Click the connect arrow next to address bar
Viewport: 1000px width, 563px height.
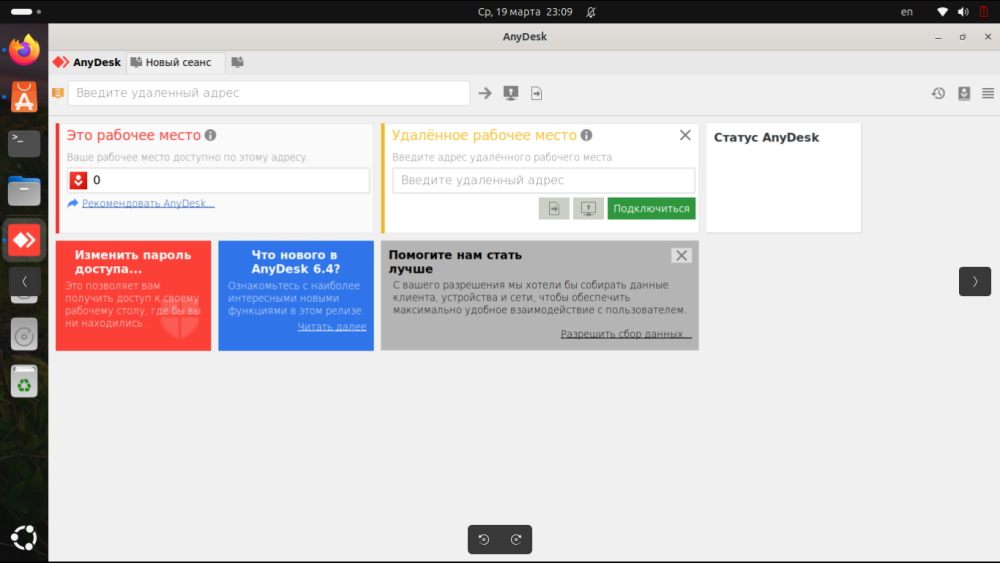pyautogui.click(x=485, y=93)
